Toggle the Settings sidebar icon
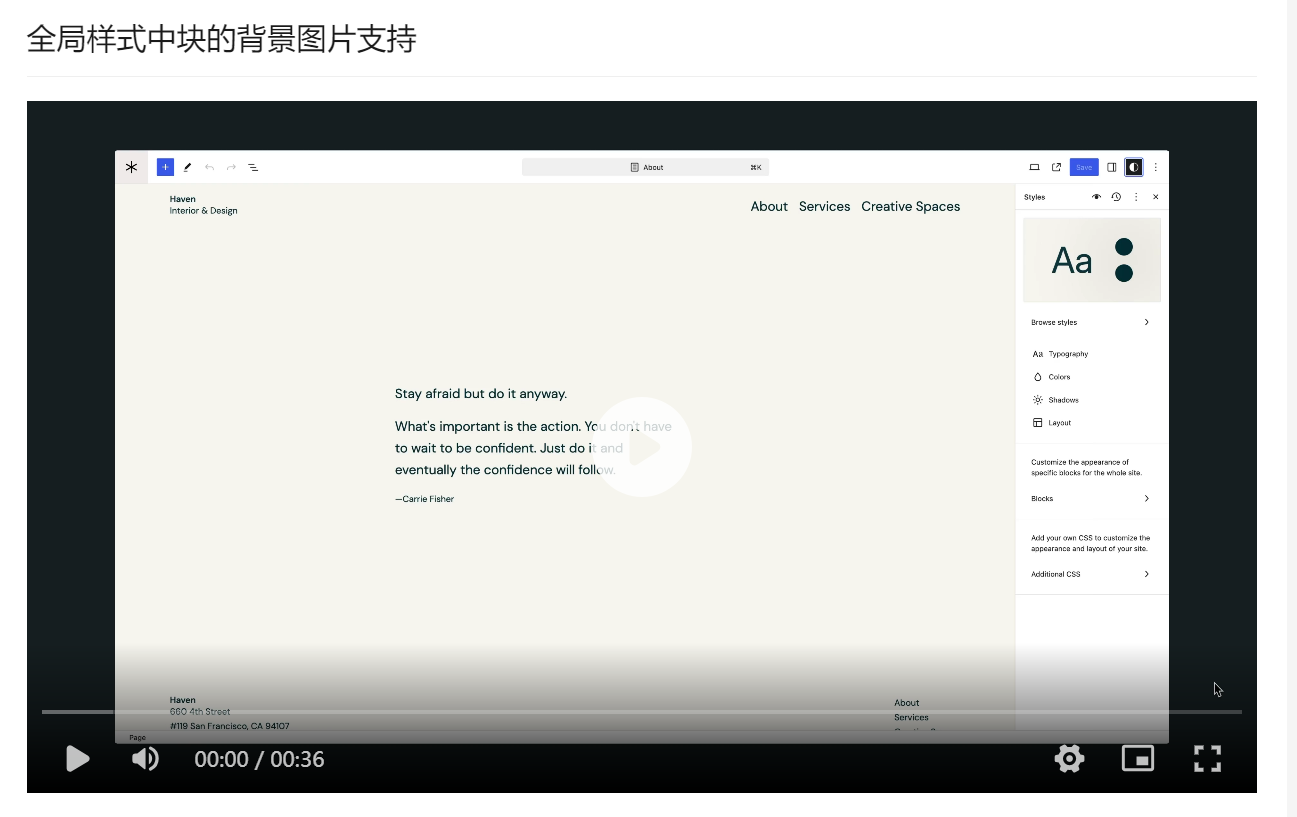1297x817 pixels. 1112,167
